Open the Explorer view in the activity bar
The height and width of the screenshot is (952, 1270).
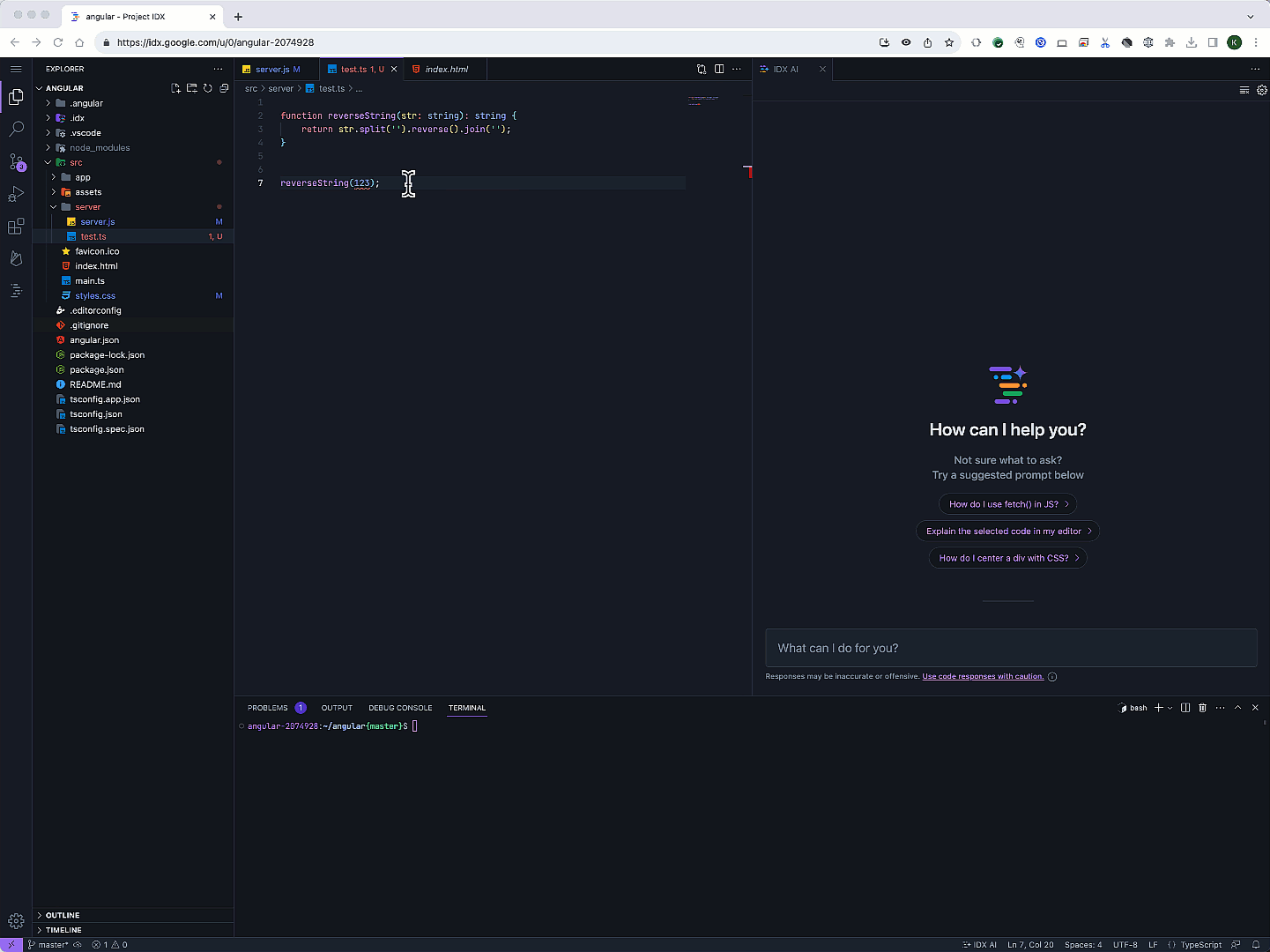pyautogui.click(x=16, y=97)
